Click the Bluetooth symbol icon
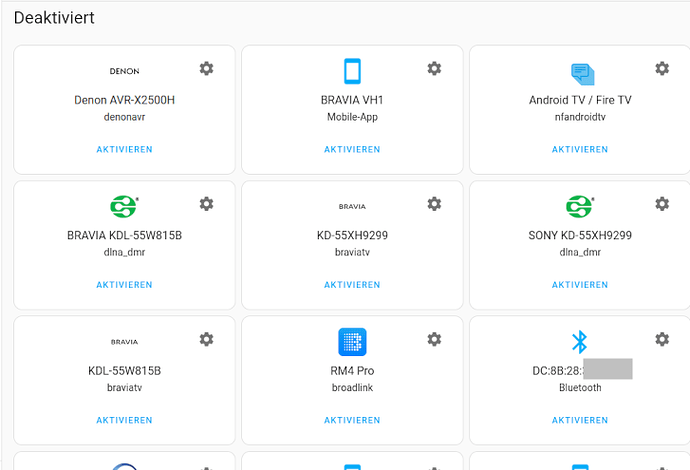 [x=580, y=342]
